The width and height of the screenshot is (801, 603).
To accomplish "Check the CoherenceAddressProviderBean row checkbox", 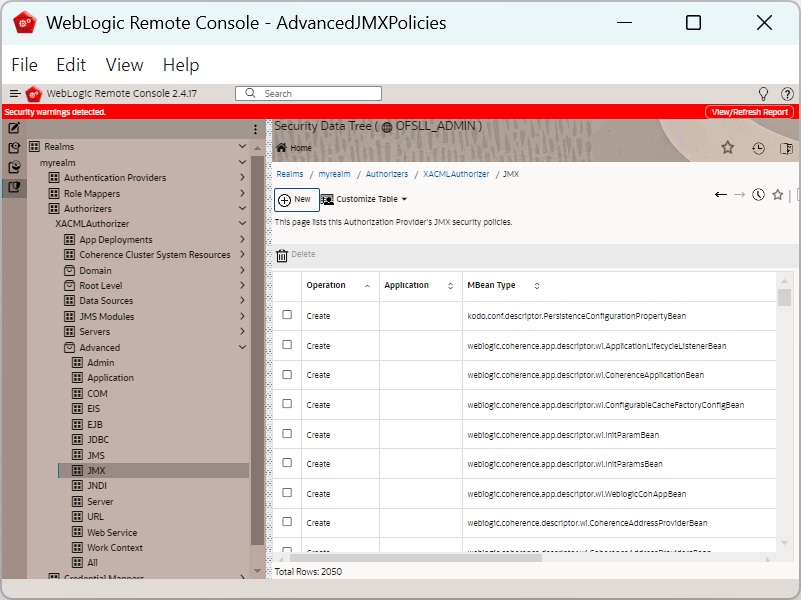I will coord(287,522).
